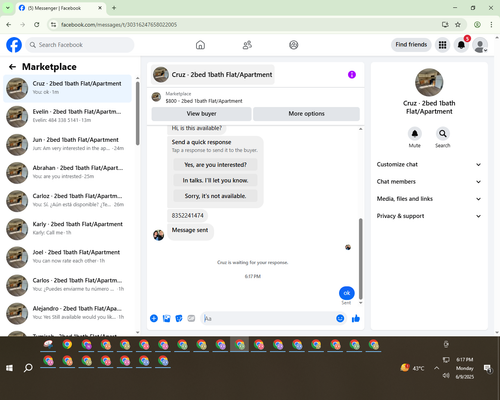
Task: Click the large listing thumbnail in details panel
Action: click(429, 82)
